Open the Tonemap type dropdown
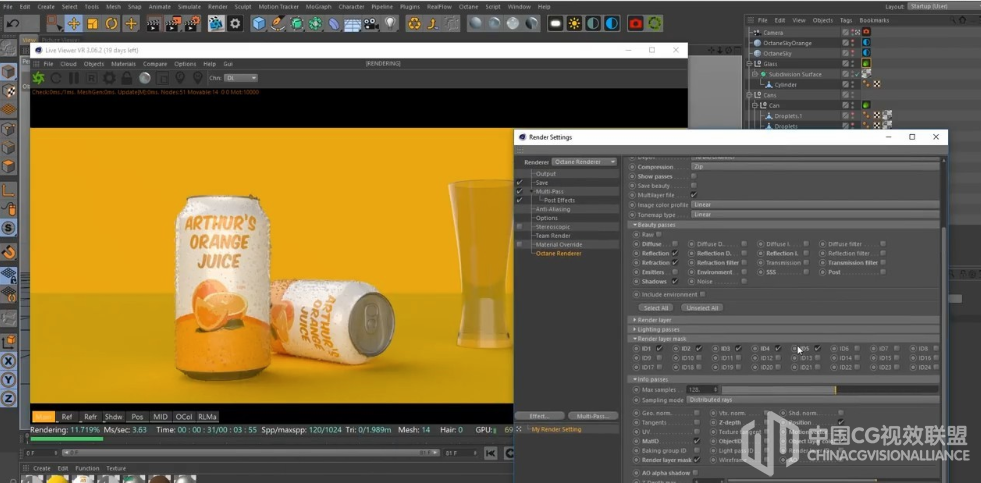 tap(815, 215)
